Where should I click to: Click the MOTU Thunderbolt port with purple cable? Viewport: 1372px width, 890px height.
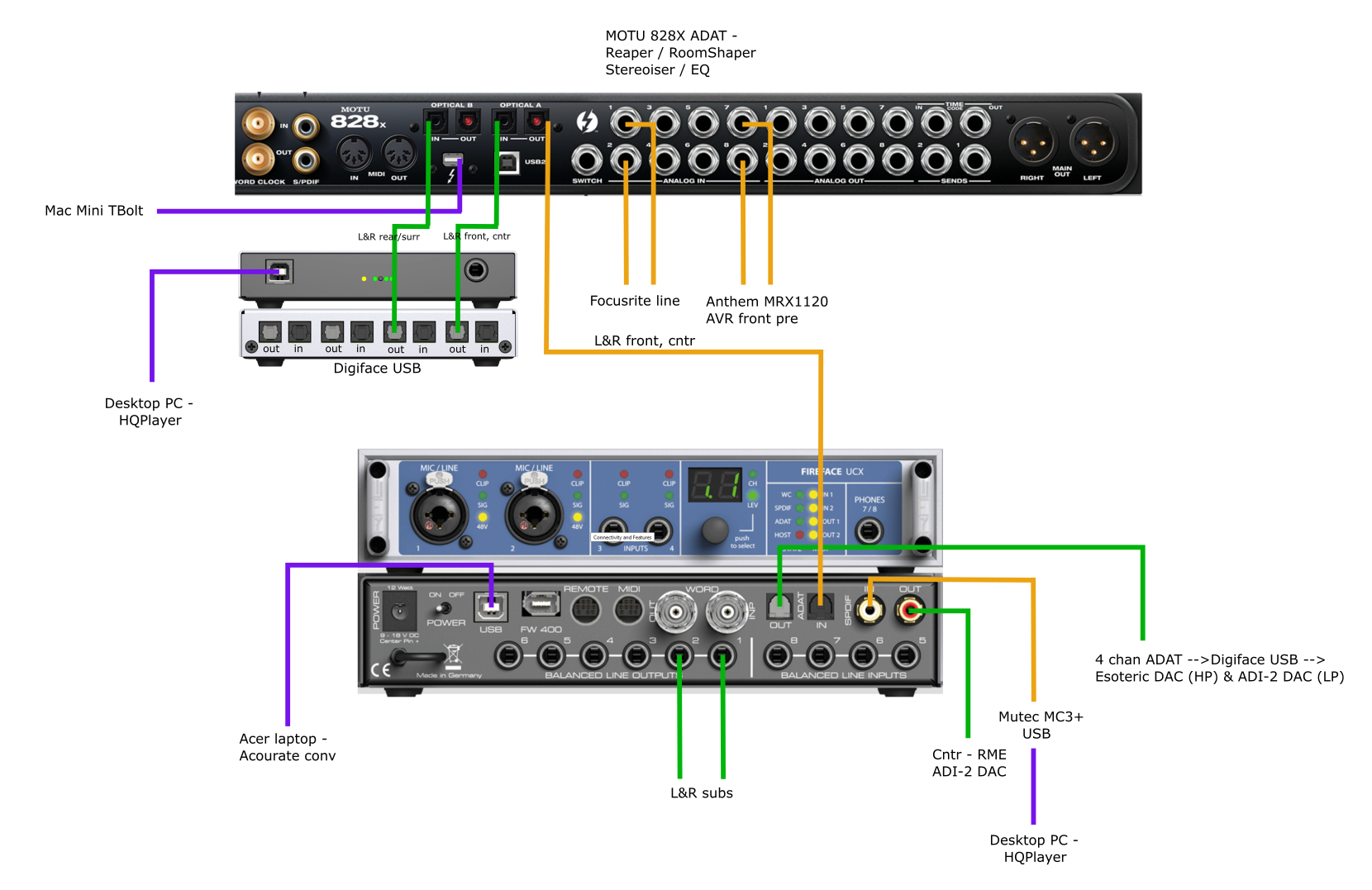click(x=452, y=159)
